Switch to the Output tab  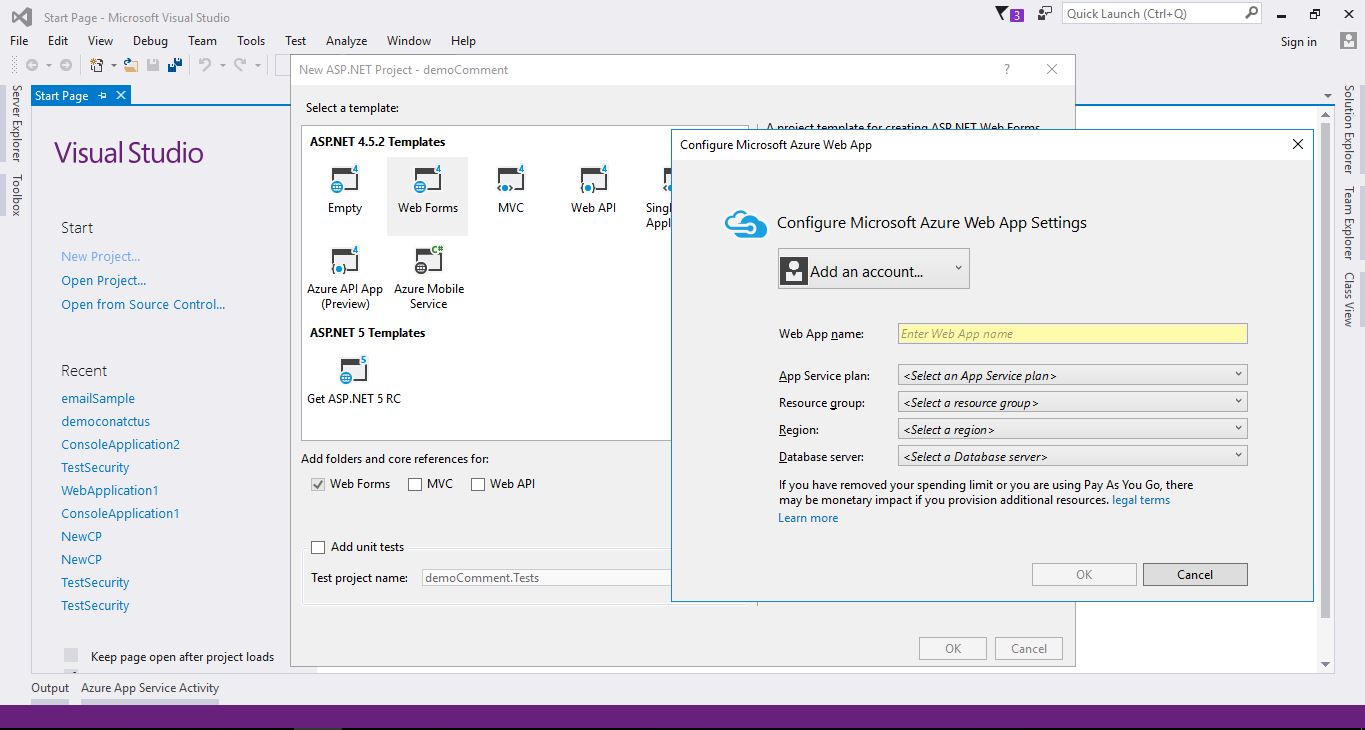pos(50,688)
